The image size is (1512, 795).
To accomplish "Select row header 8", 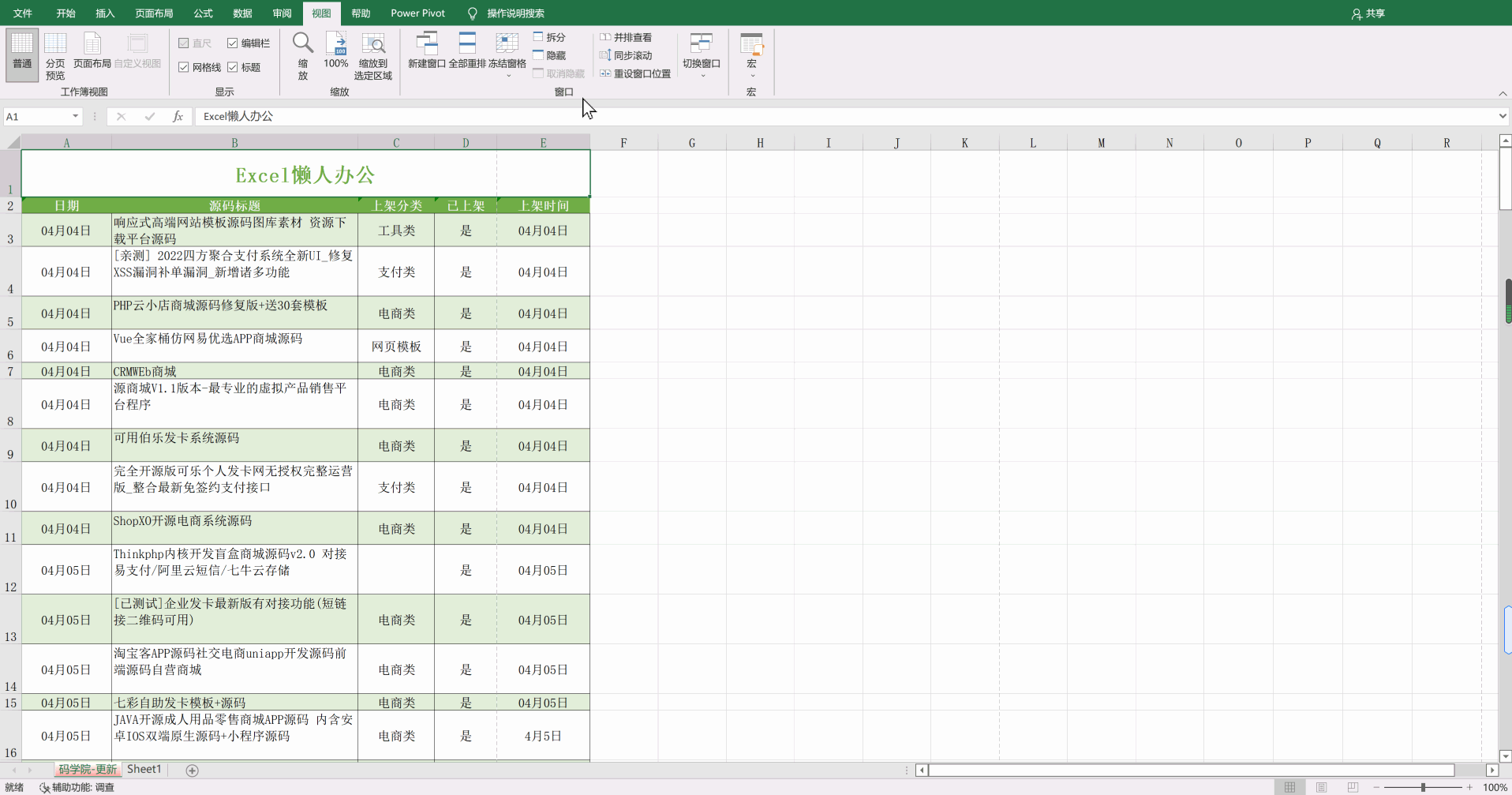I will click(x=10, y=403).
